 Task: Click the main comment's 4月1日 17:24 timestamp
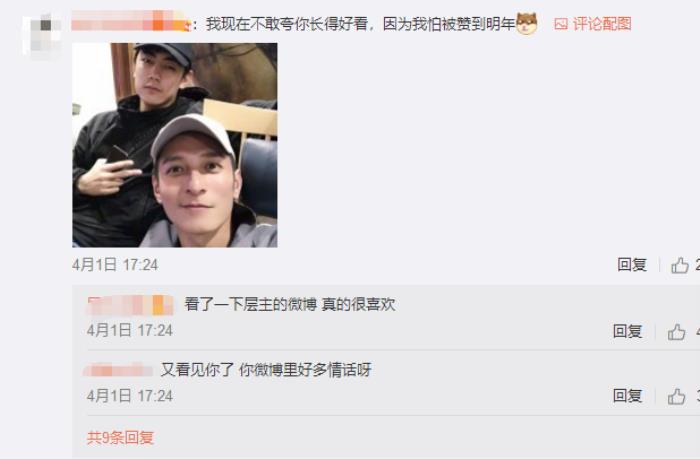coord(115,265)
